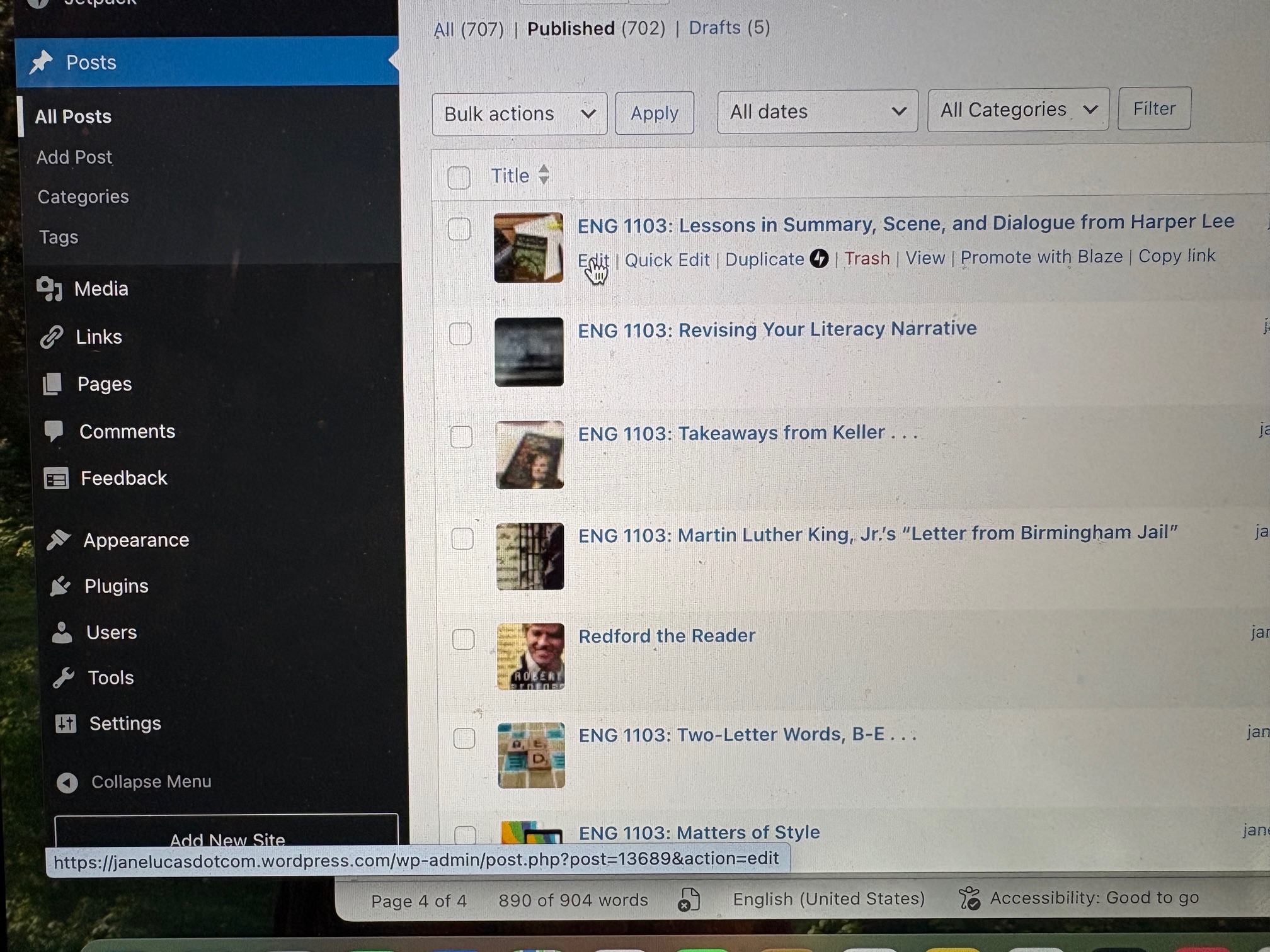Click the Comments bubble icon

[x=54, y=431]
